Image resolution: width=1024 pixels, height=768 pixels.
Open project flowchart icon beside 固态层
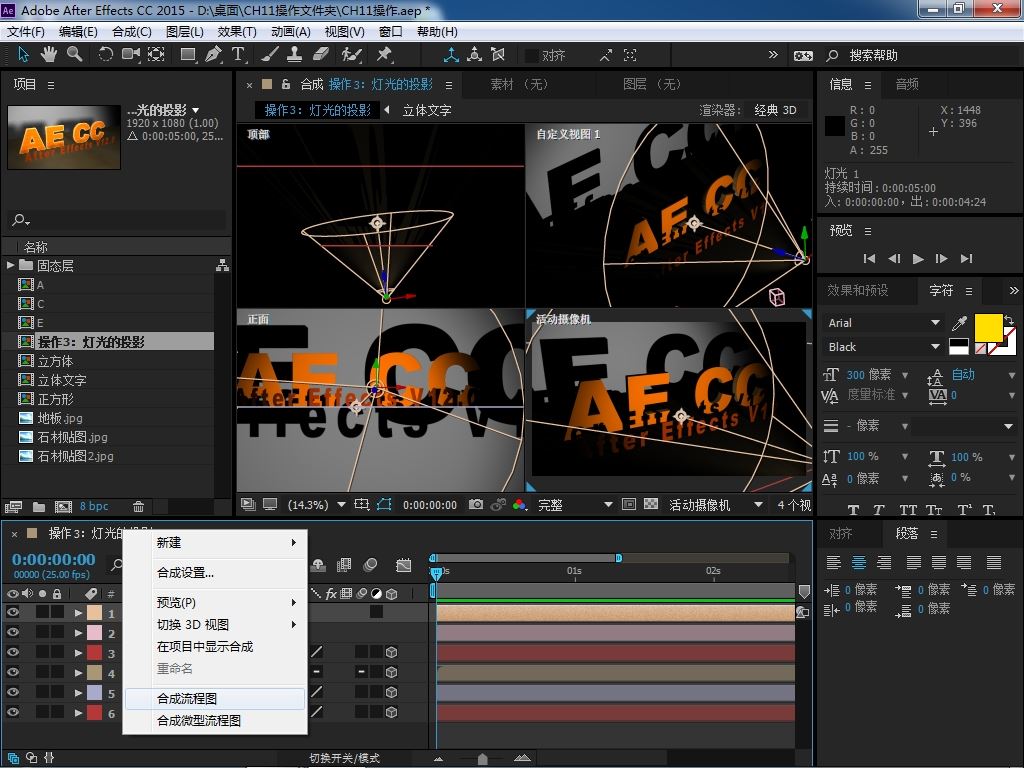click(222, 265)
